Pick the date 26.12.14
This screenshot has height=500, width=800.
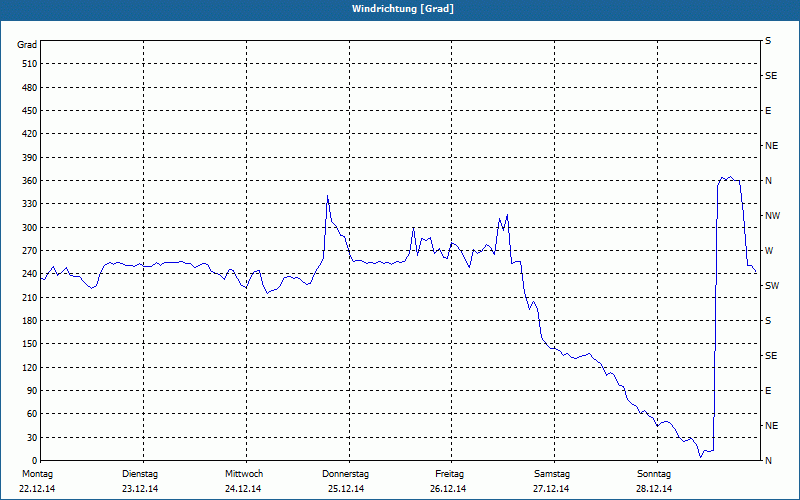tap(448, 489)
